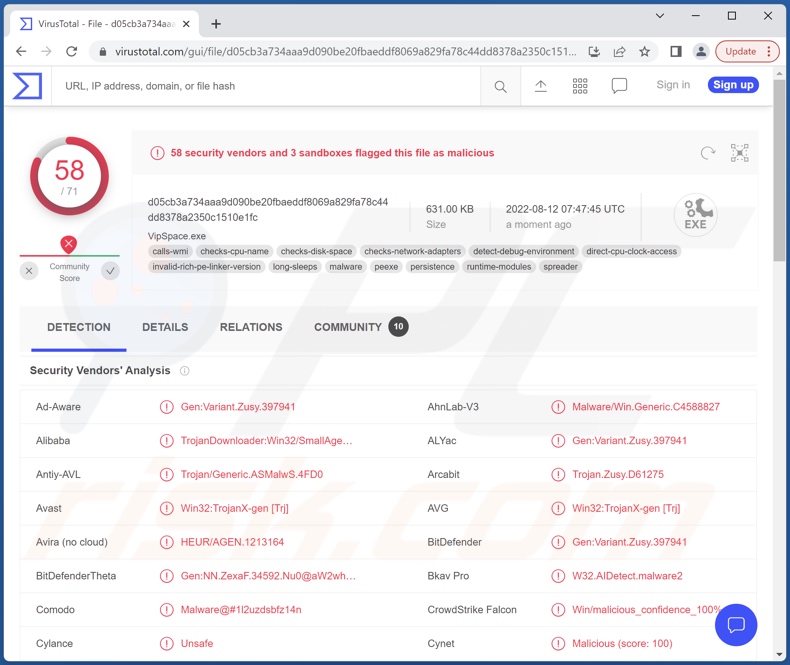The image size is (790, 665).
Task: Click the Sign in link
Action: point(673,85)
